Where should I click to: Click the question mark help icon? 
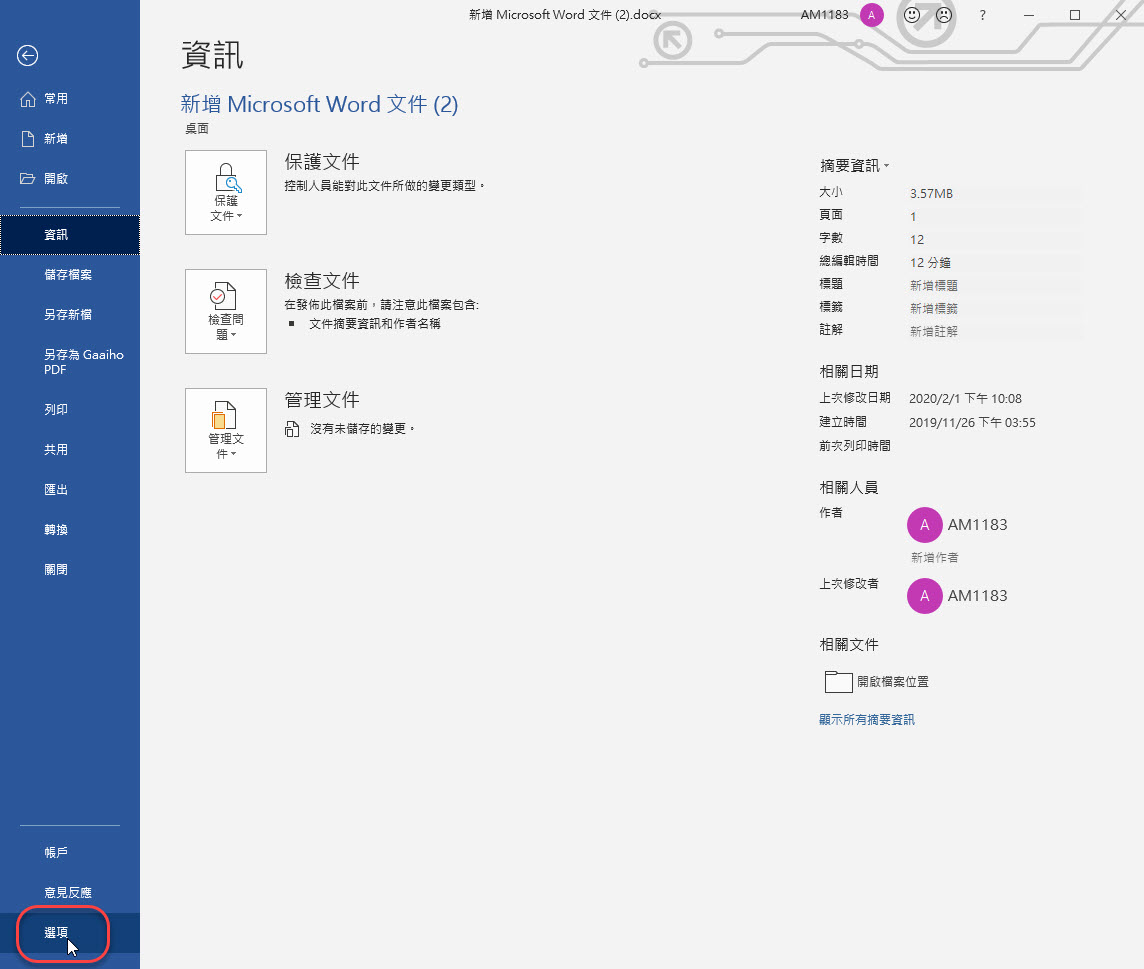(x=983, y=15)
